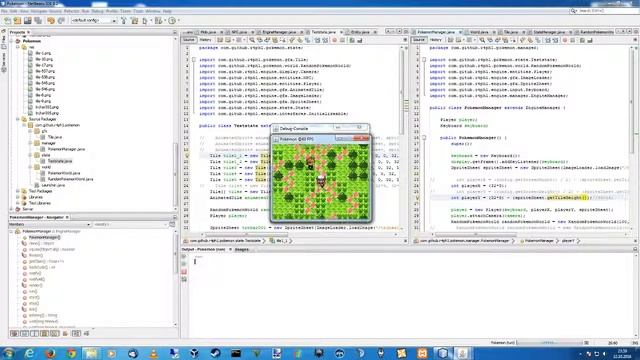
Task: Click the Open Project toolbar icon
Action: click(x=28, y=20)
